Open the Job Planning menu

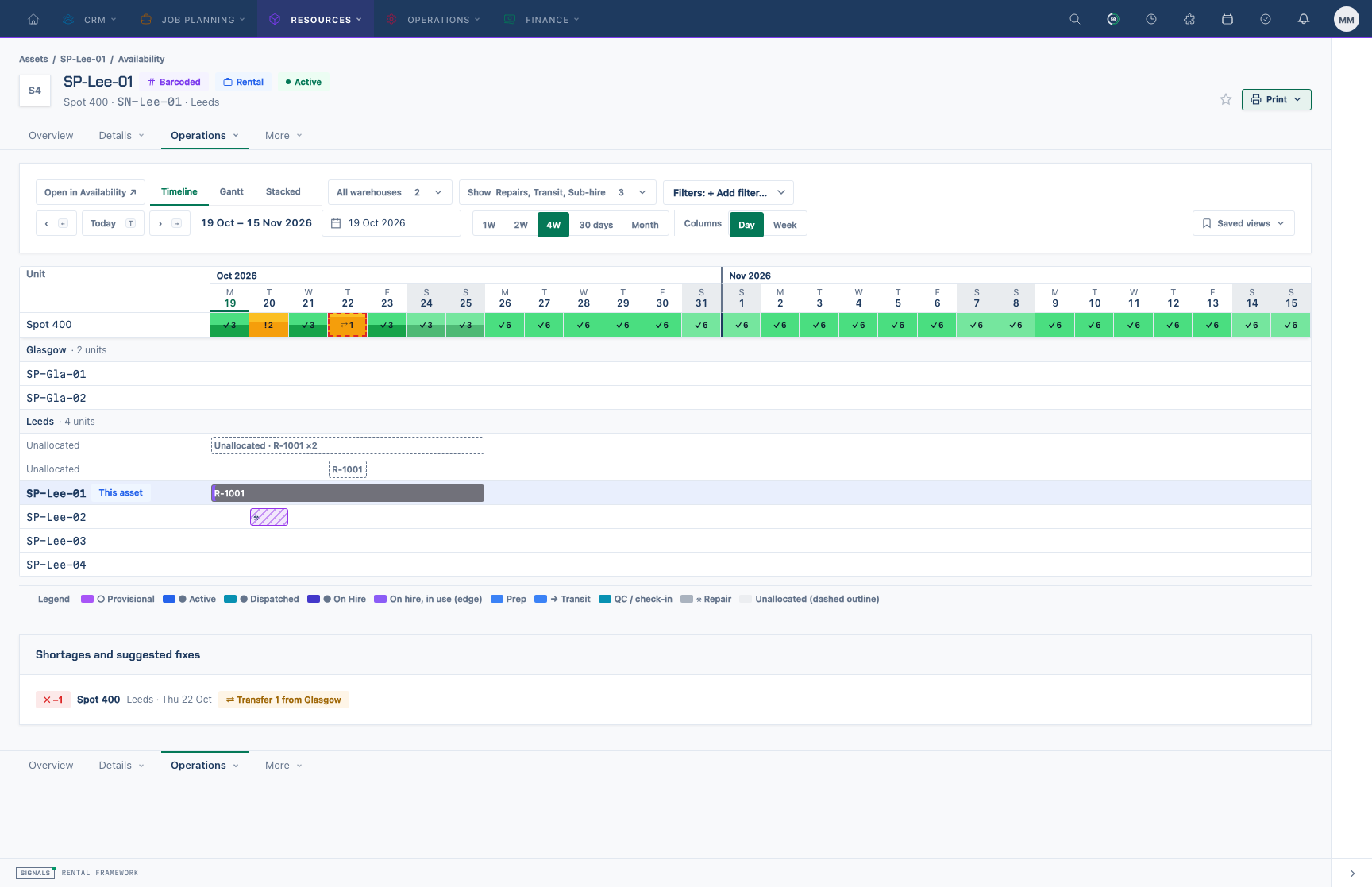[x=192, y=19]
